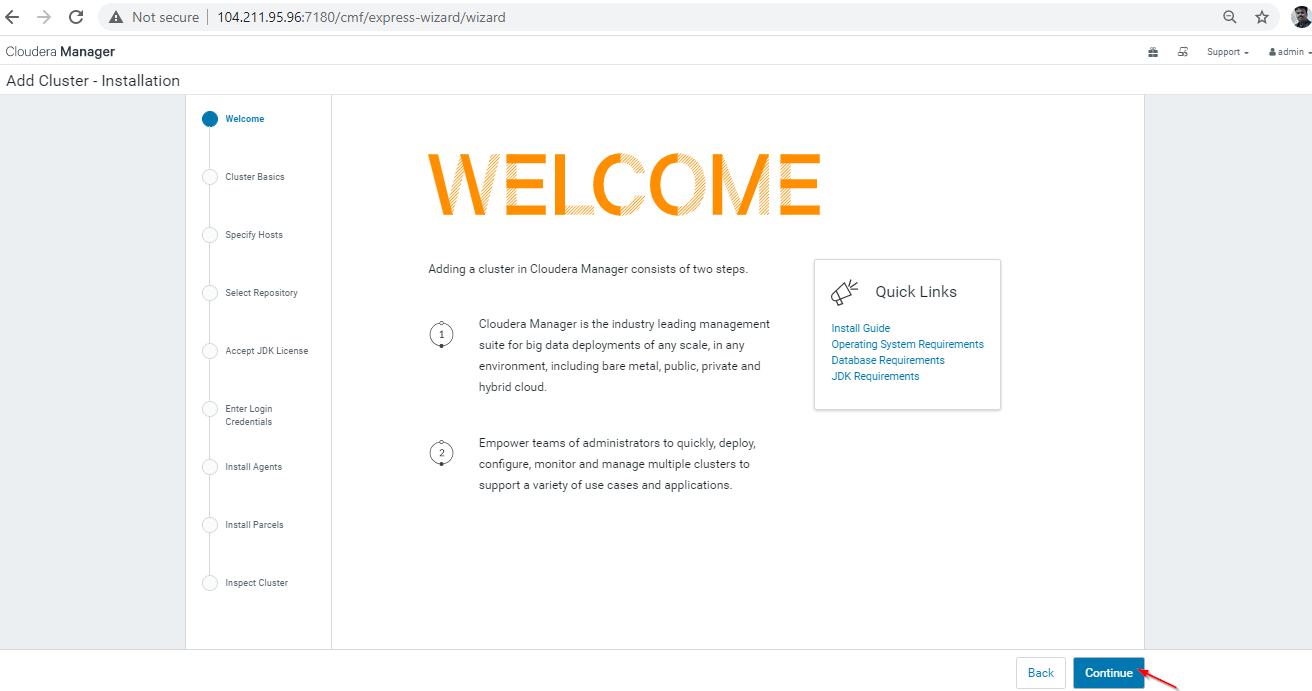Click the WELCOME banner graphic
This screenshot has width=1312, height=691.
(x=624, y=185)
